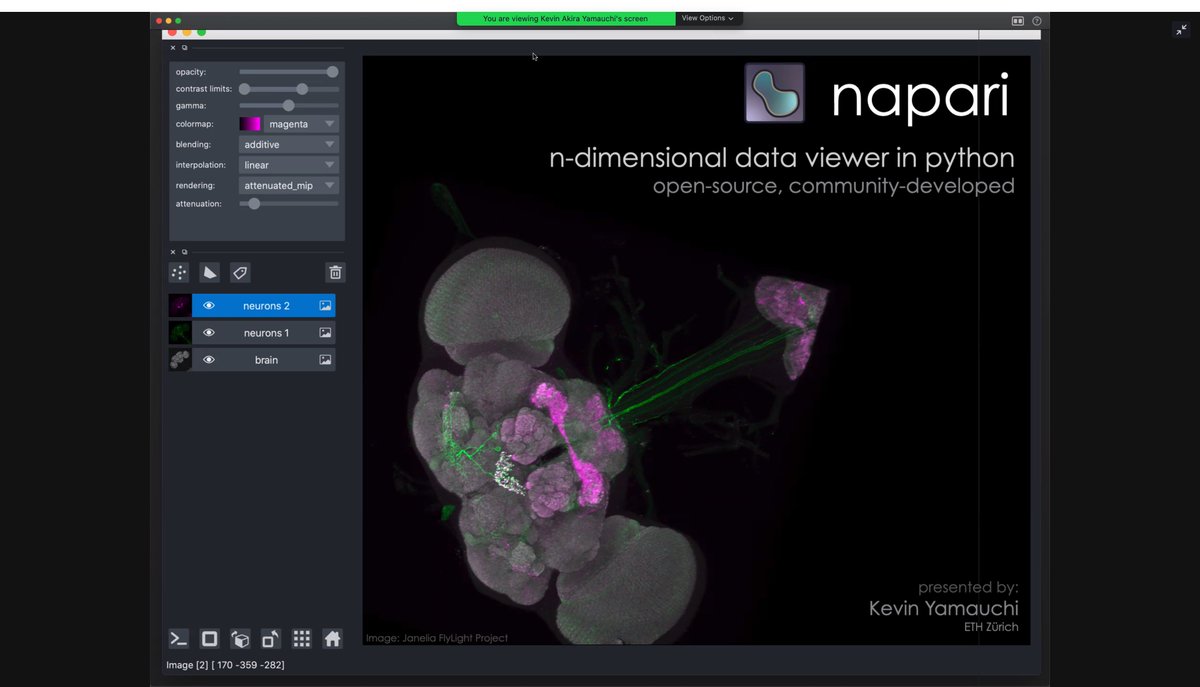The height and width of the screenshot is (687, 1200).
Task: Hide the brain layer
Action: [209, 360]
